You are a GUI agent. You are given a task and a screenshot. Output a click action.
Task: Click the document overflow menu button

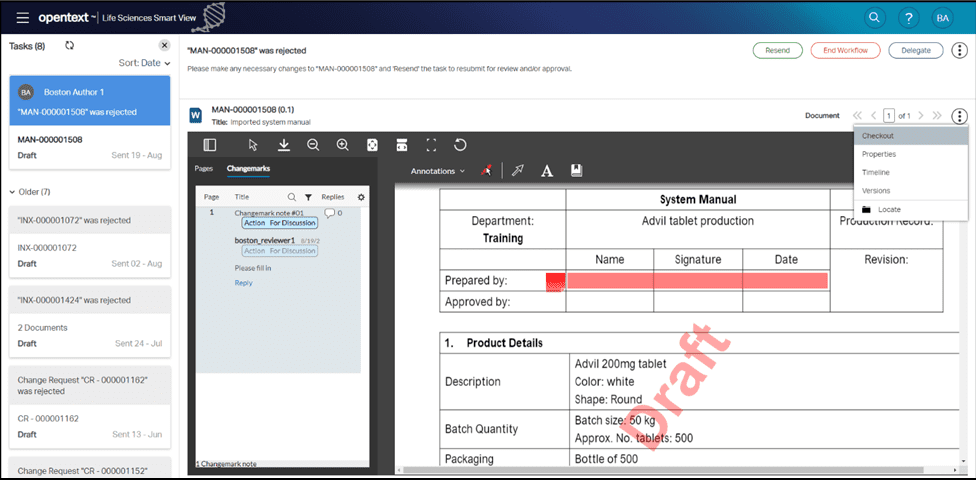click(x=960, y=116)
